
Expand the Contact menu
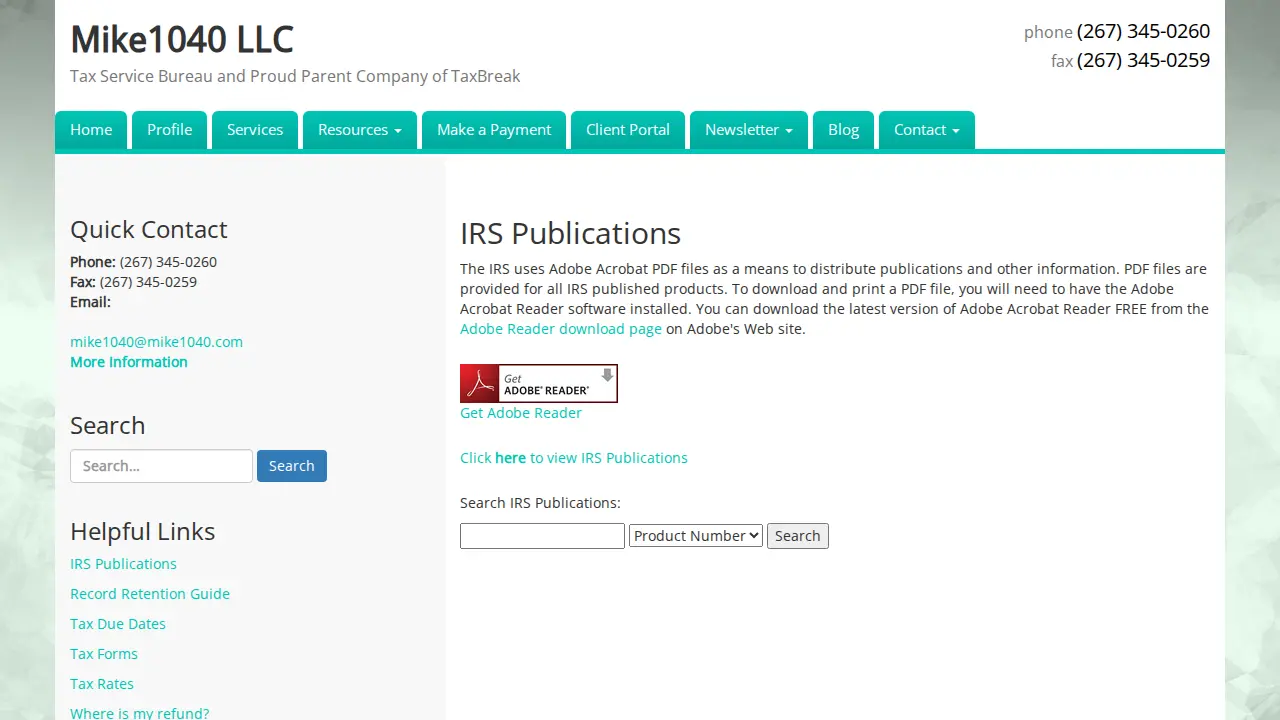click(x=927, y=130)
